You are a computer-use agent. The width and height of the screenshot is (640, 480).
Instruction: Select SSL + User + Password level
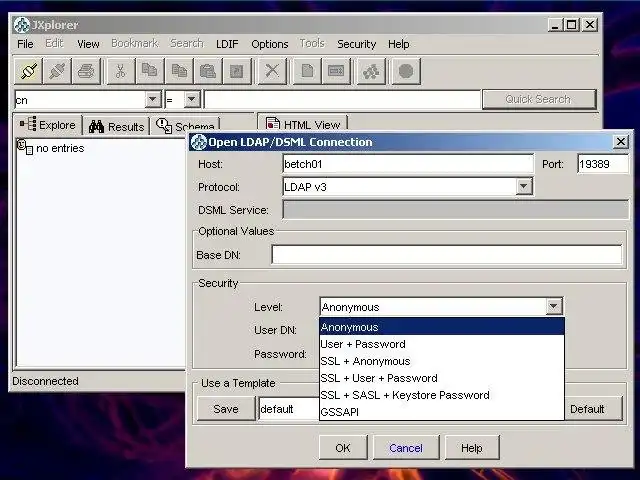click(442, 378)
